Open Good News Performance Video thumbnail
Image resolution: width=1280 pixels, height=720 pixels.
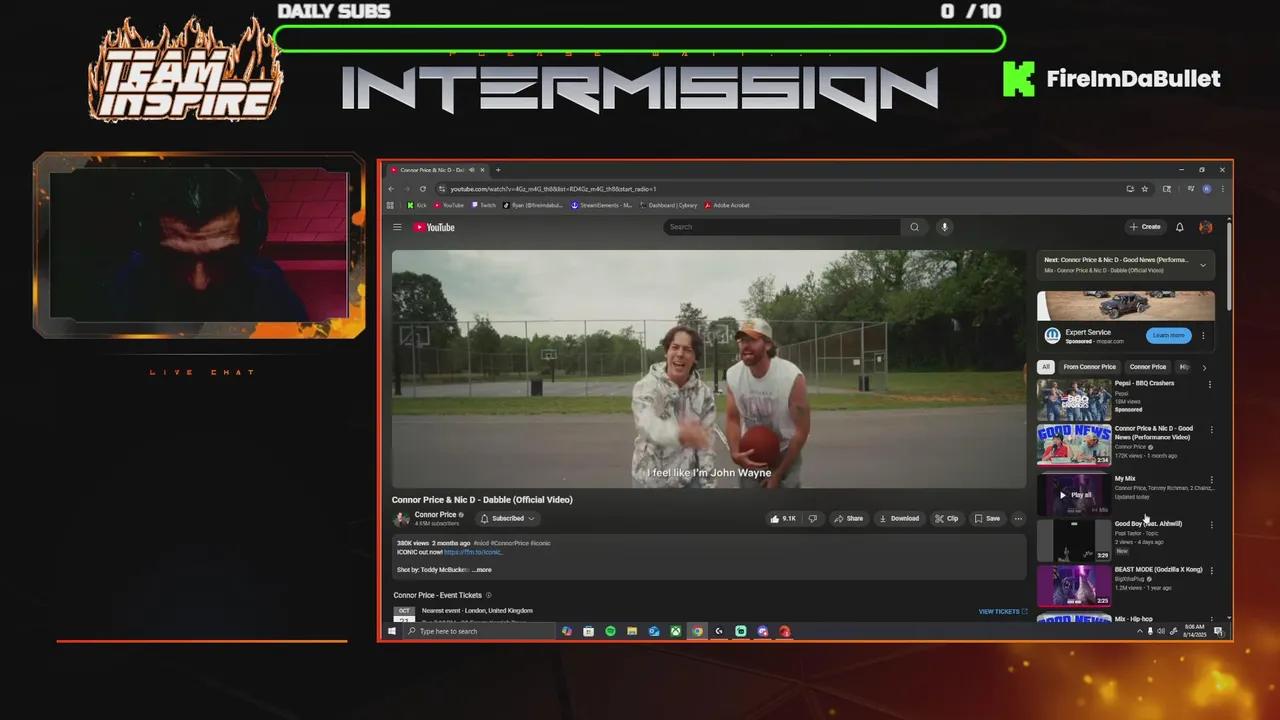pos(1074,446)
